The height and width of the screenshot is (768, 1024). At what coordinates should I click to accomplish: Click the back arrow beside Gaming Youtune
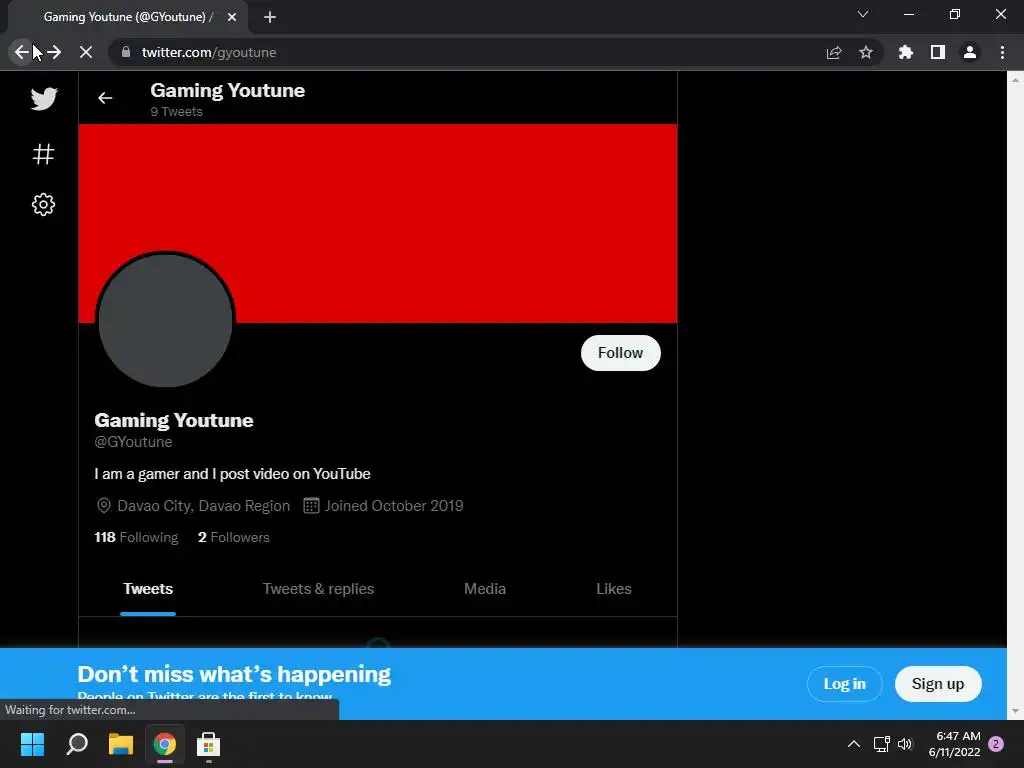pyautogui.click(x=105, y=98)
